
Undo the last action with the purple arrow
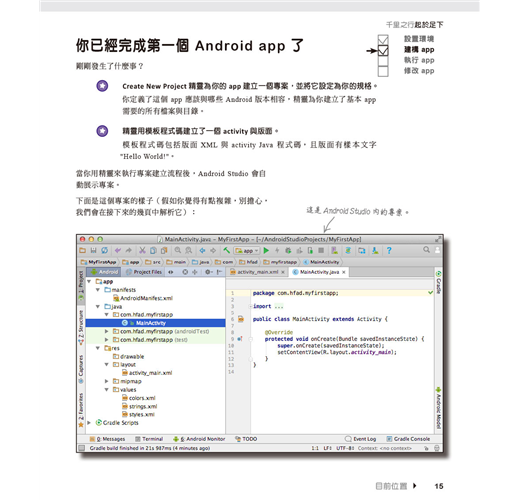click(118, 250)
